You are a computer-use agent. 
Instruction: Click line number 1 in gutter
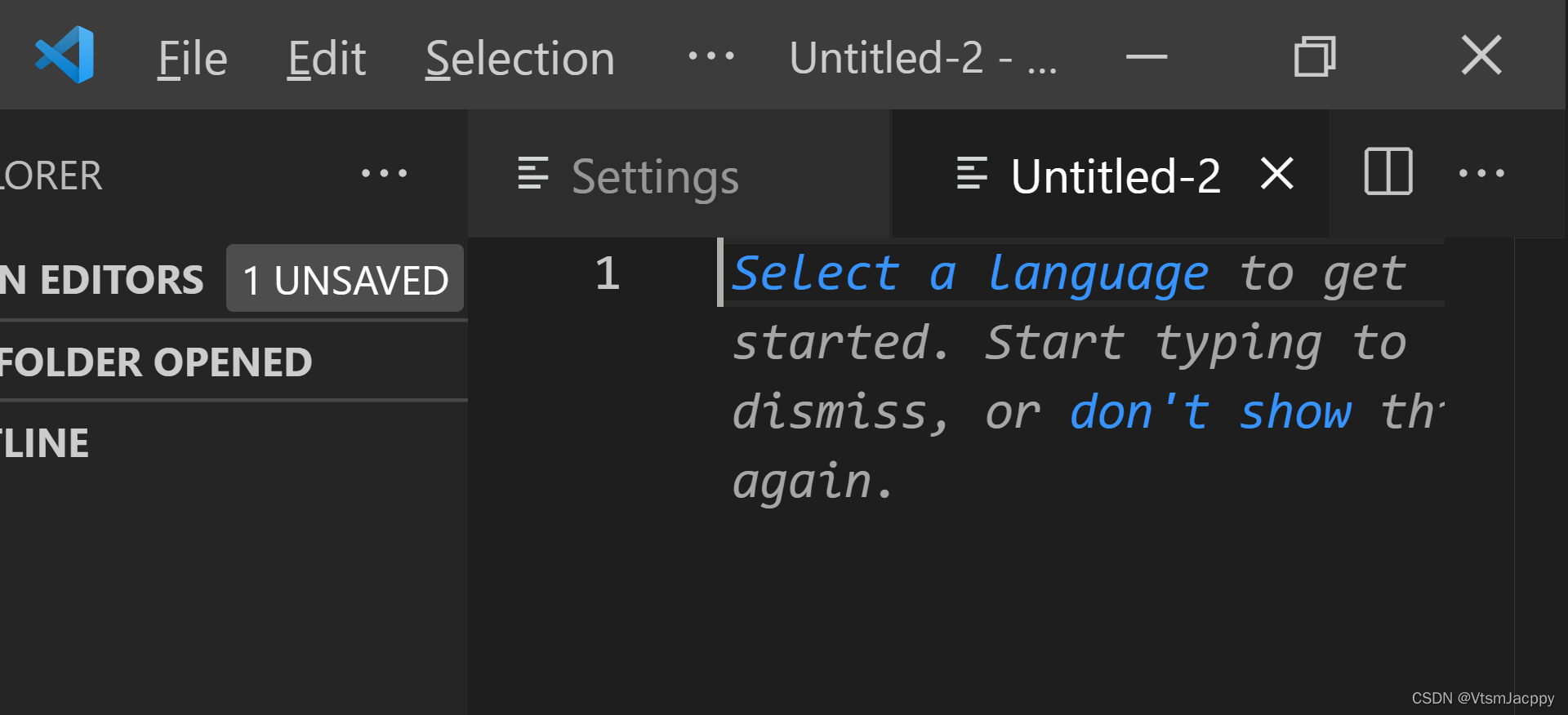607,273
